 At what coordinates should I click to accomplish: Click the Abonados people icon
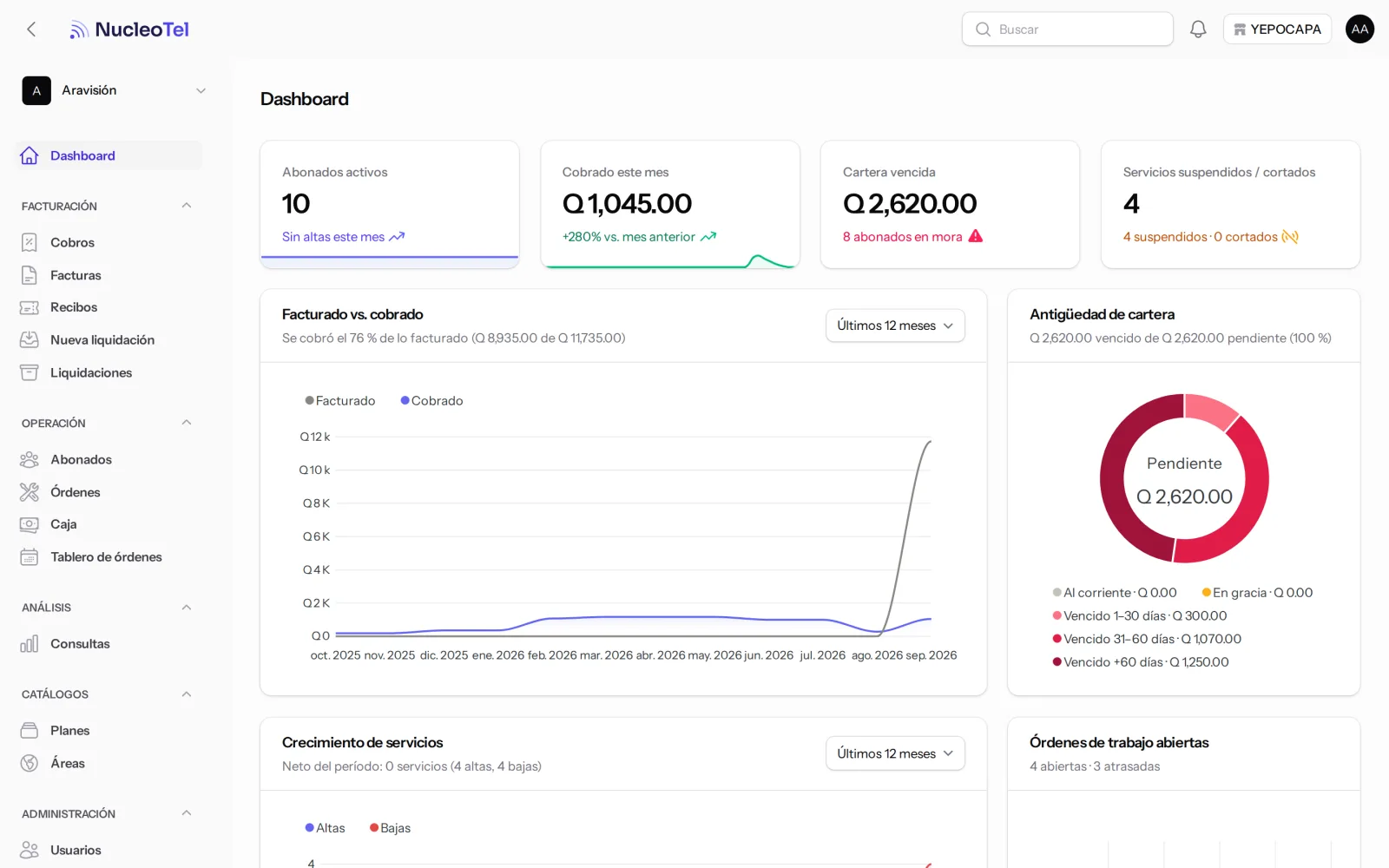pos(30,459)
